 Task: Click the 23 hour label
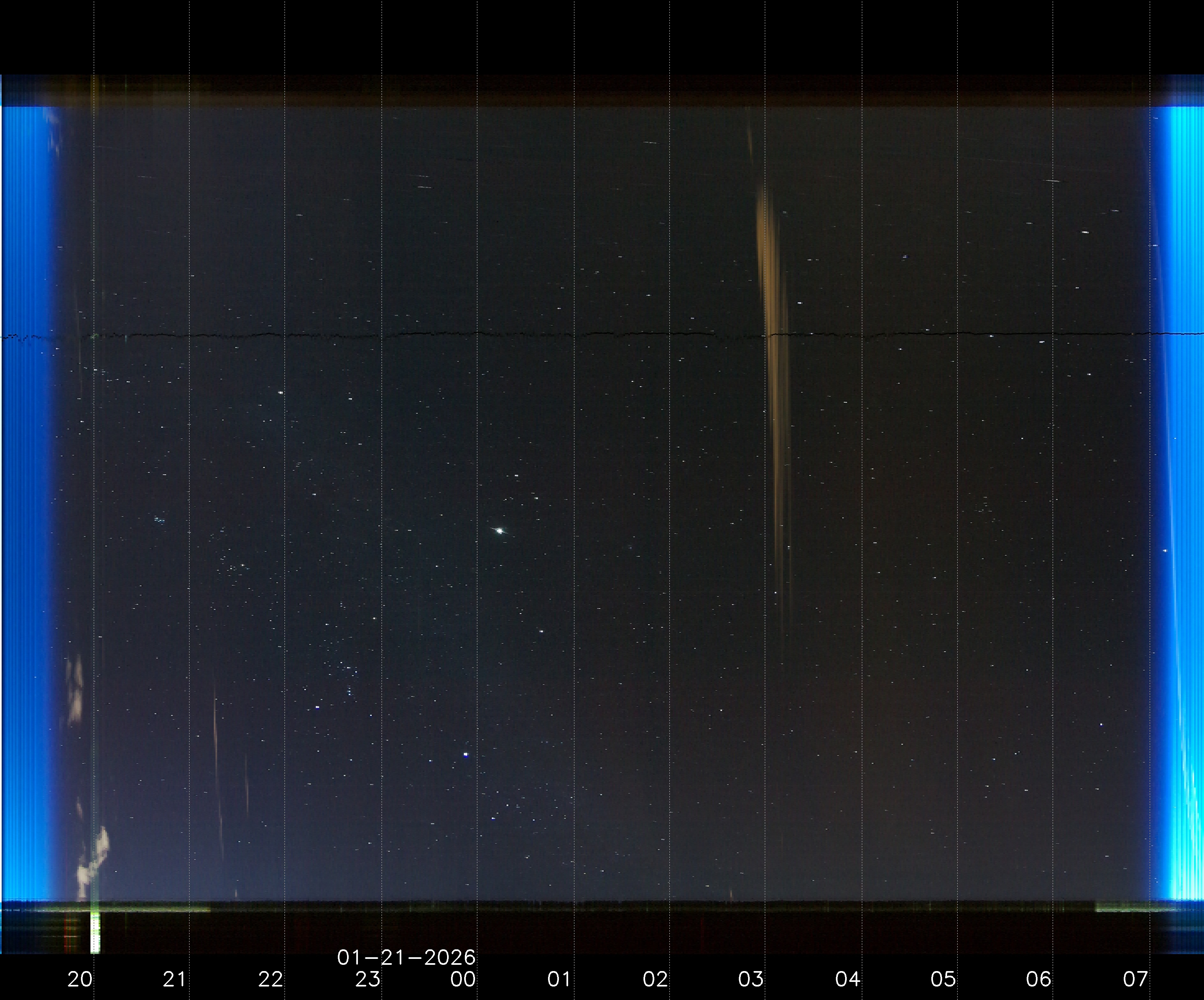tap(367, 979)
